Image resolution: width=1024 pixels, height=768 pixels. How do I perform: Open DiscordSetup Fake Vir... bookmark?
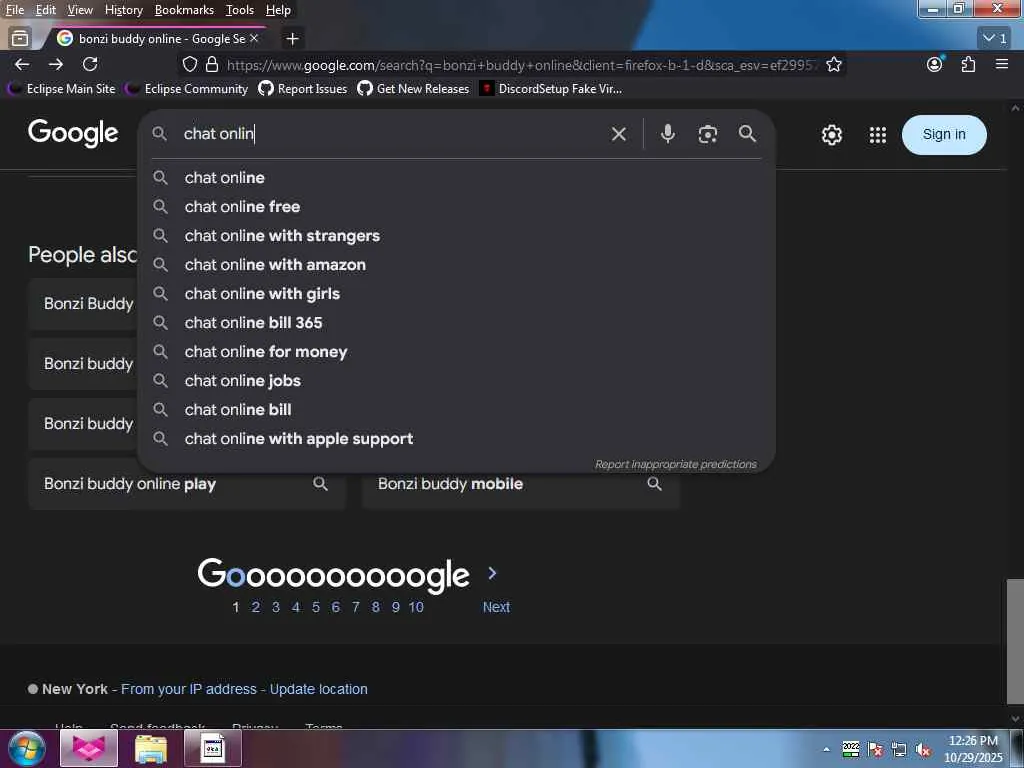[551, 89]
